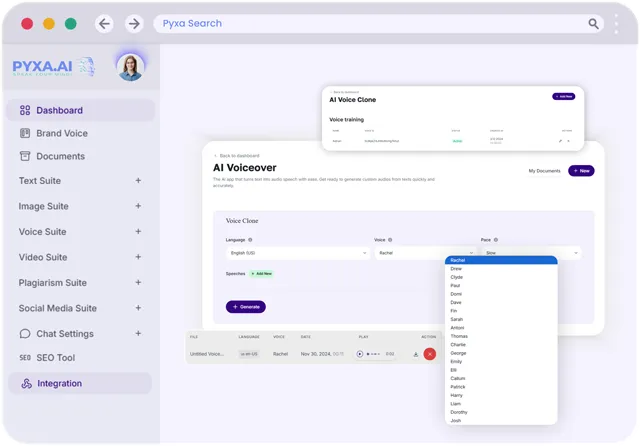Click the red window dot

click(27, 24)
